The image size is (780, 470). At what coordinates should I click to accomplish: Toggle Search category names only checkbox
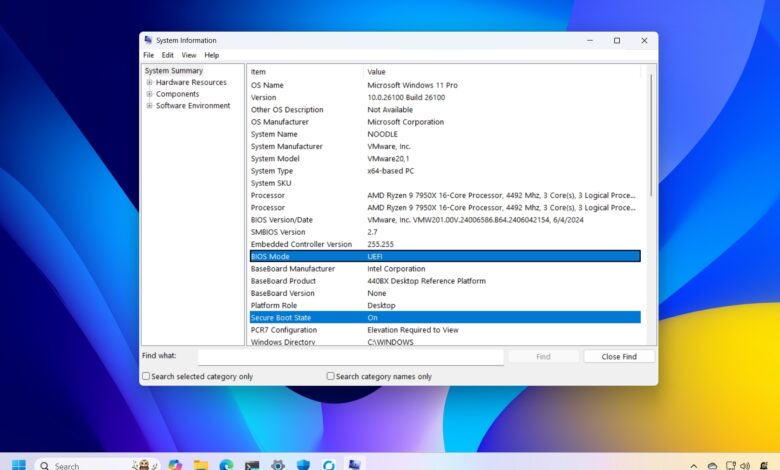coord(330,376)
